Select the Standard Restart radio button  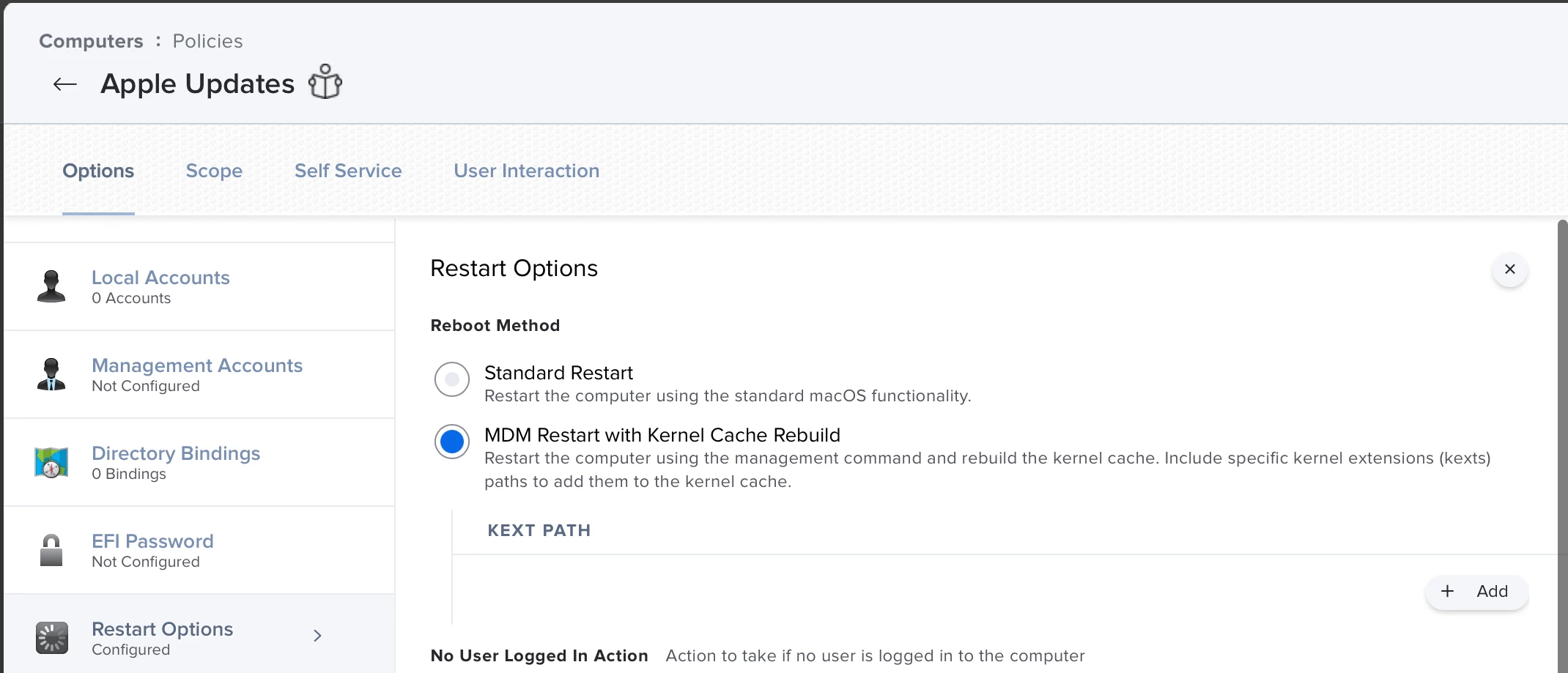click(x=452, y=379)
